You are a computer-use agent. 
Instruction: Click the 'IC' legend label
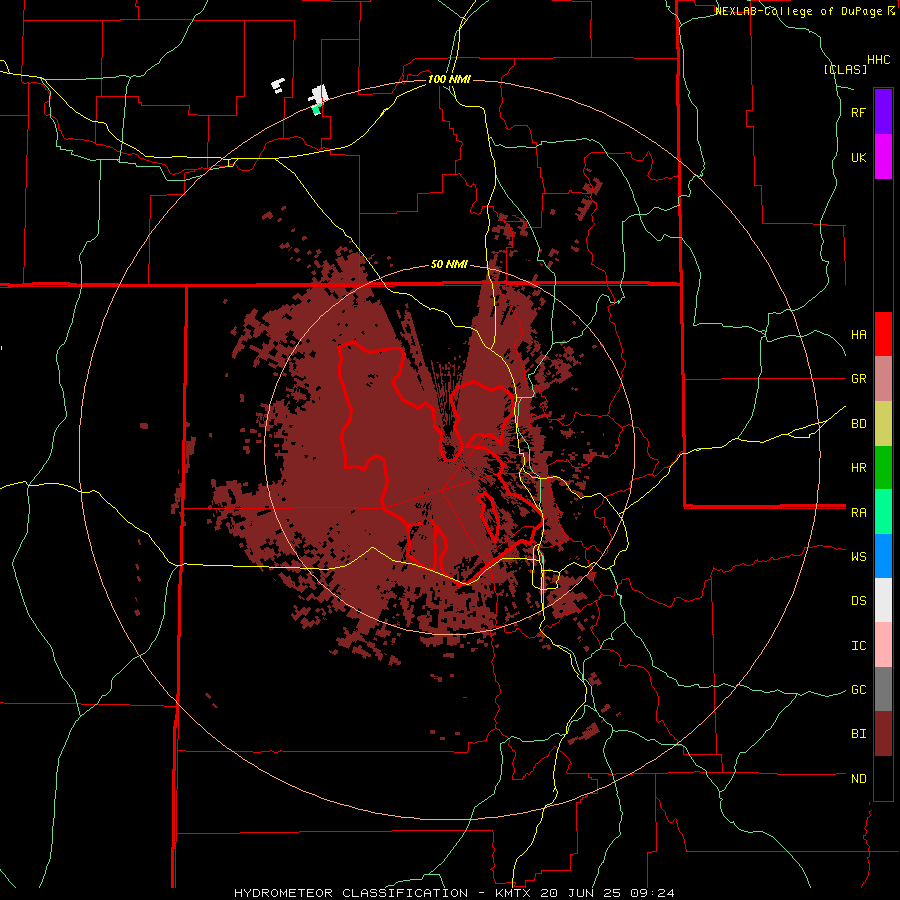[859, 646]
